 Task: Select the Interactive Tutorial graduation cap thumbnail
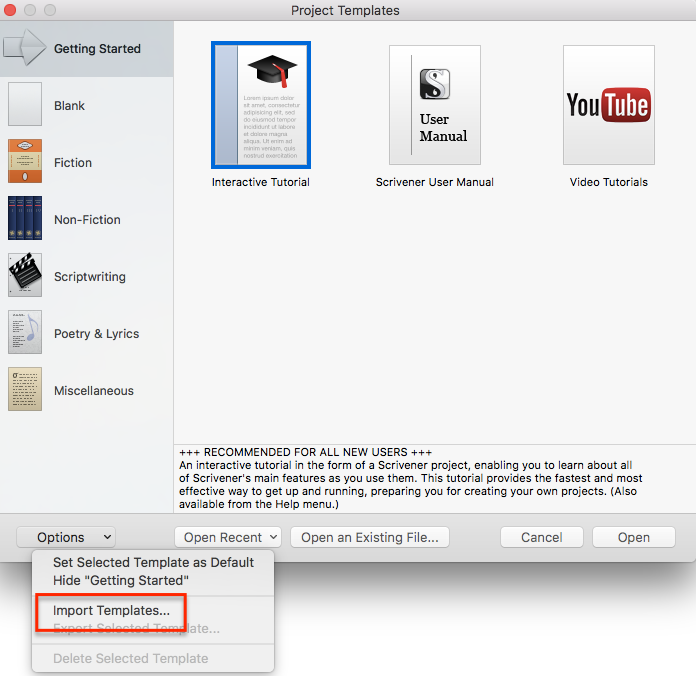click(x=261, y=105)
